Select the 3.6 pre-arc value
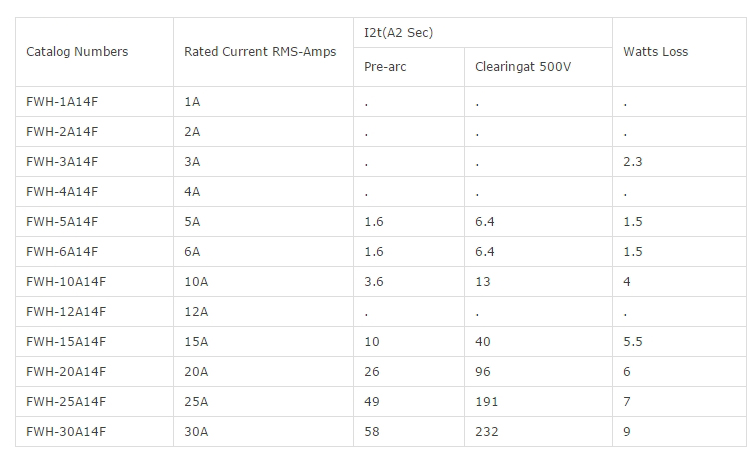 click(x=373, y=281)
